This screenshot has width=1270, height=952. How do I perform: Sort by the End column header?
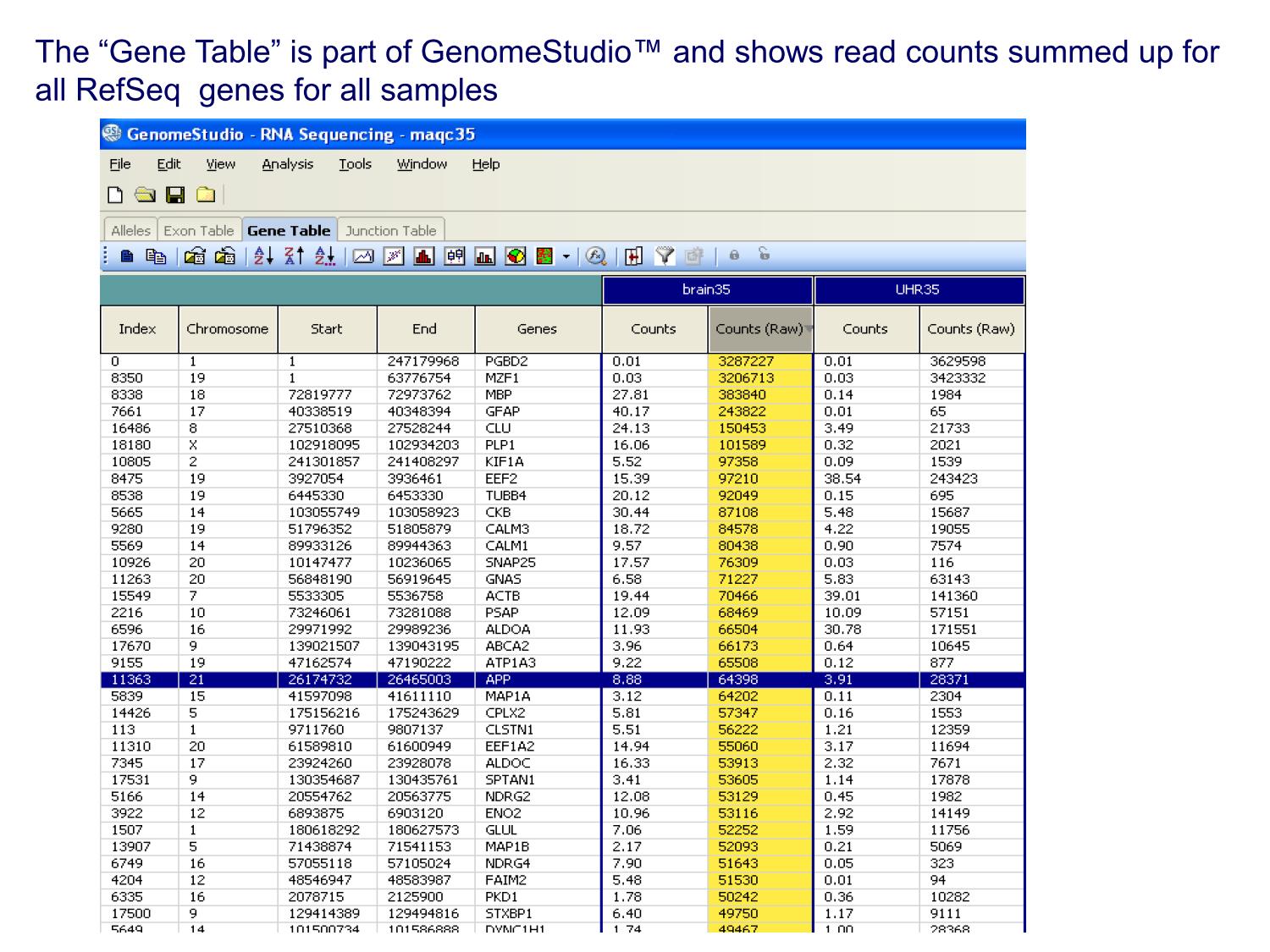425,329
